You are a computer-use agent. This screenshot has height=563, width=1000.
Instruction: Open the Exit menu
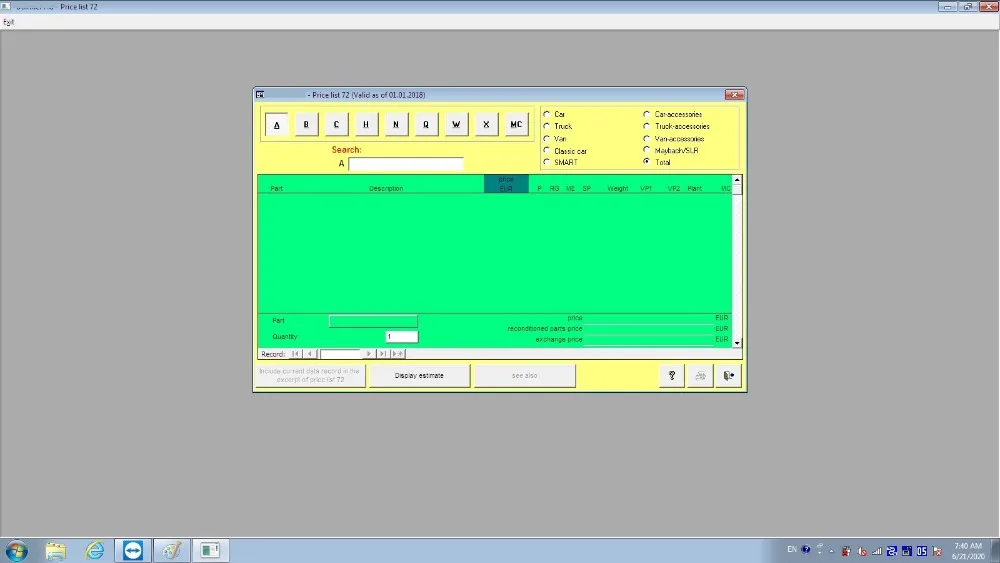[x=8, y=22]
